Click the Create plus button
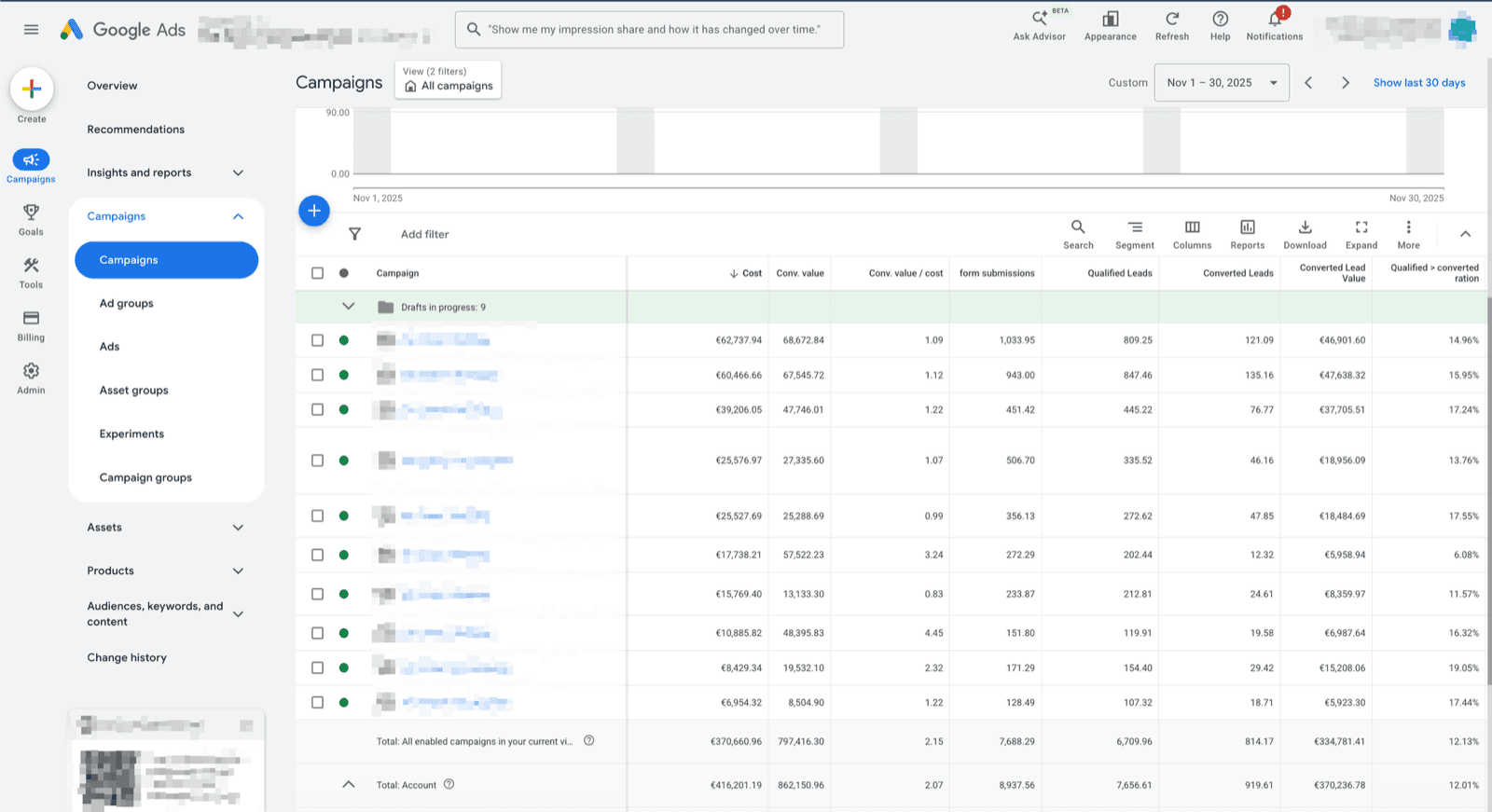The width and height of the screenshot is (1492, 812). (x=31, y=89)
